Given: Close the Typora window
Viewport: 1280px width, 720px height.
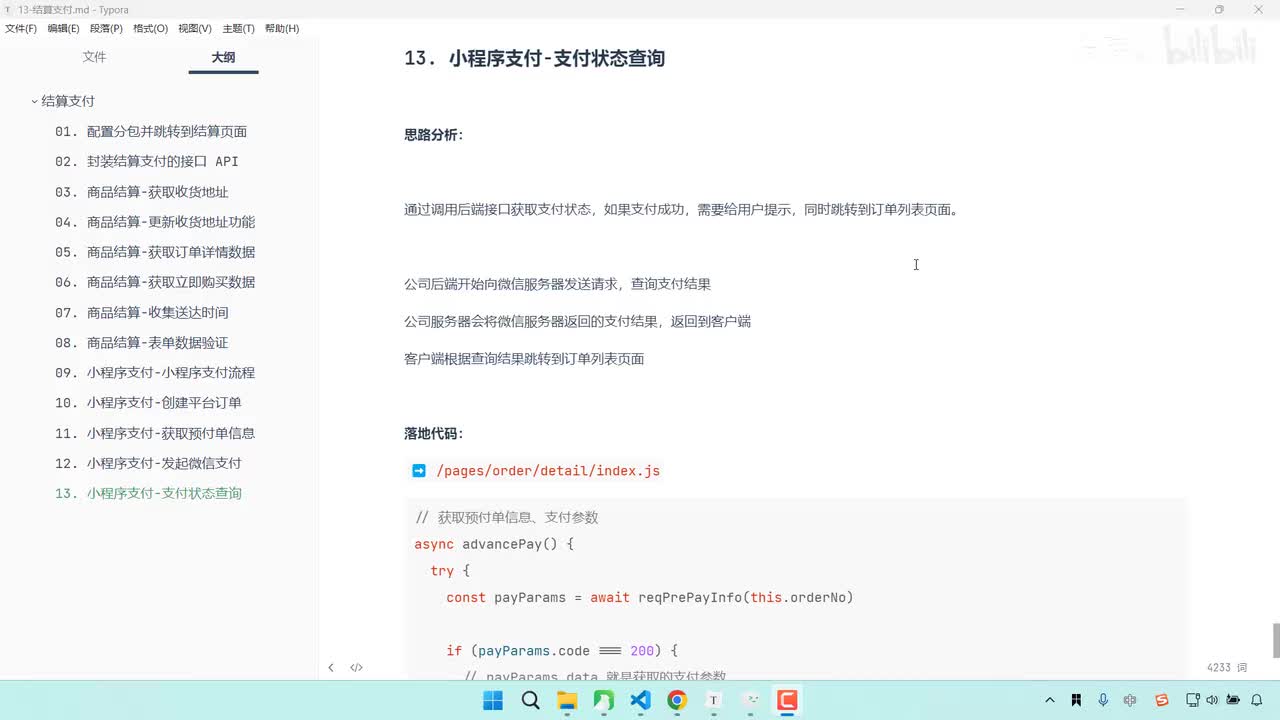Looking at the screenshot, I should tap(1258, 9).
